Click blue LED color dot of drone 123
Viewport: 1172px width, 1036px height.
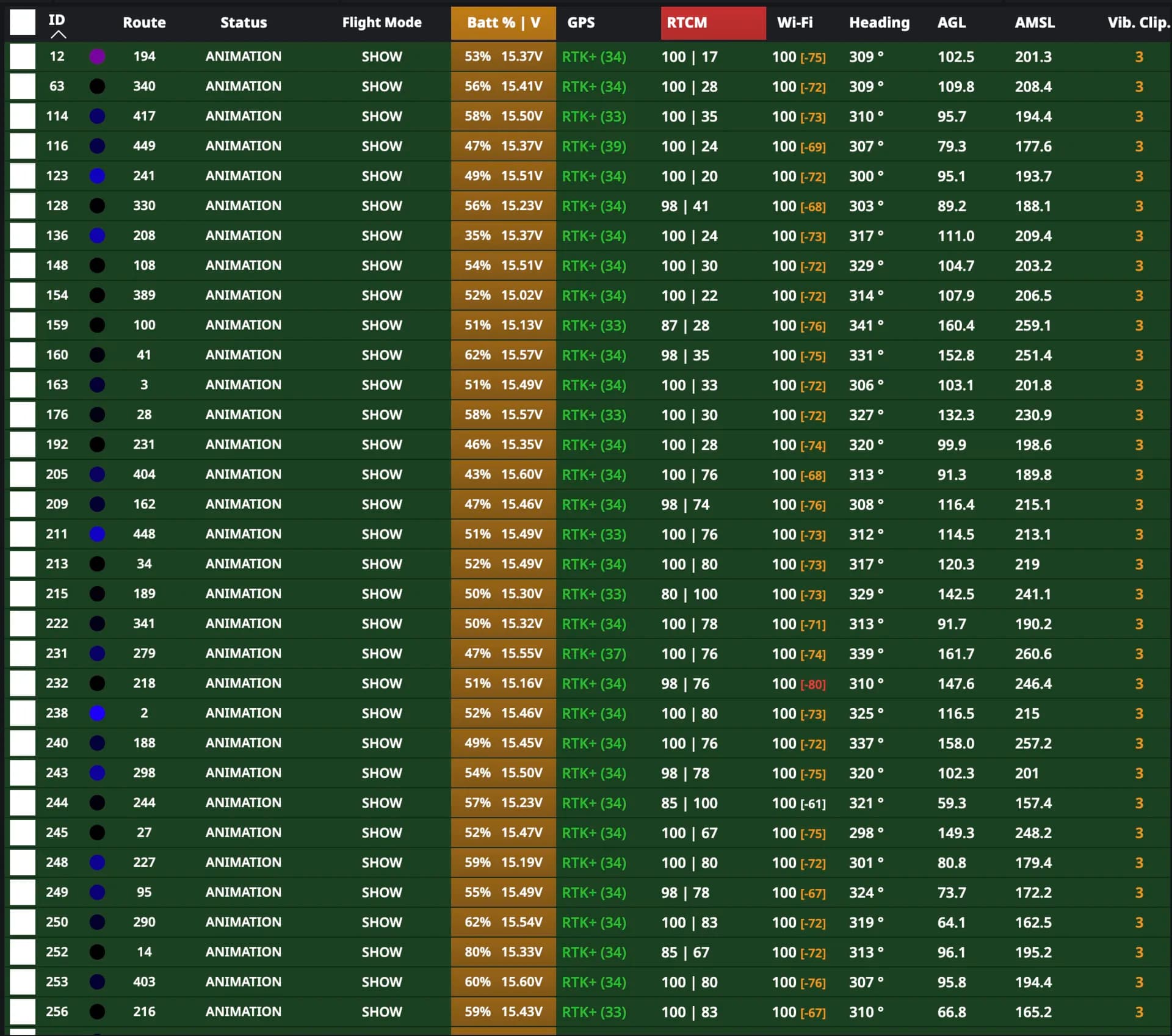point(97,176)
